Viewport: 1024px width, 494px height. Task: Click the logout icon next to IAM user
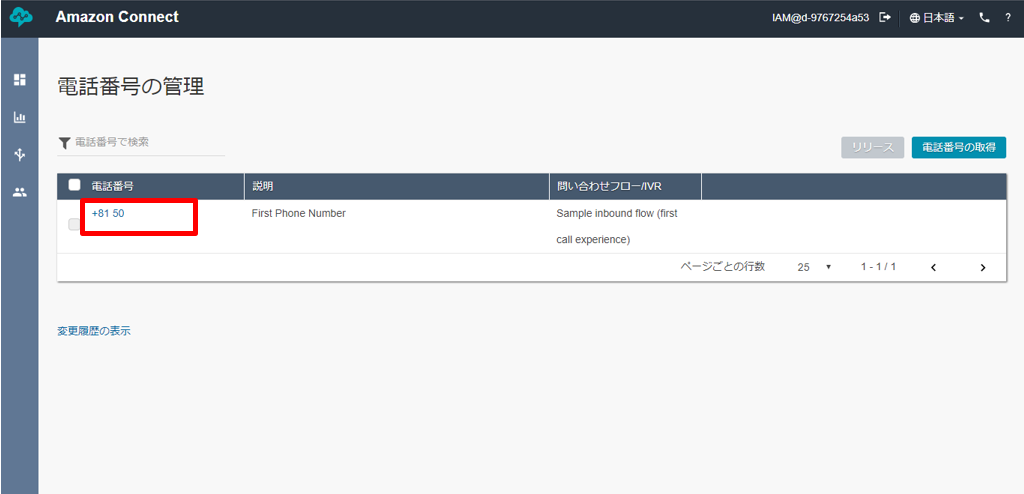(x=885, y=18)
